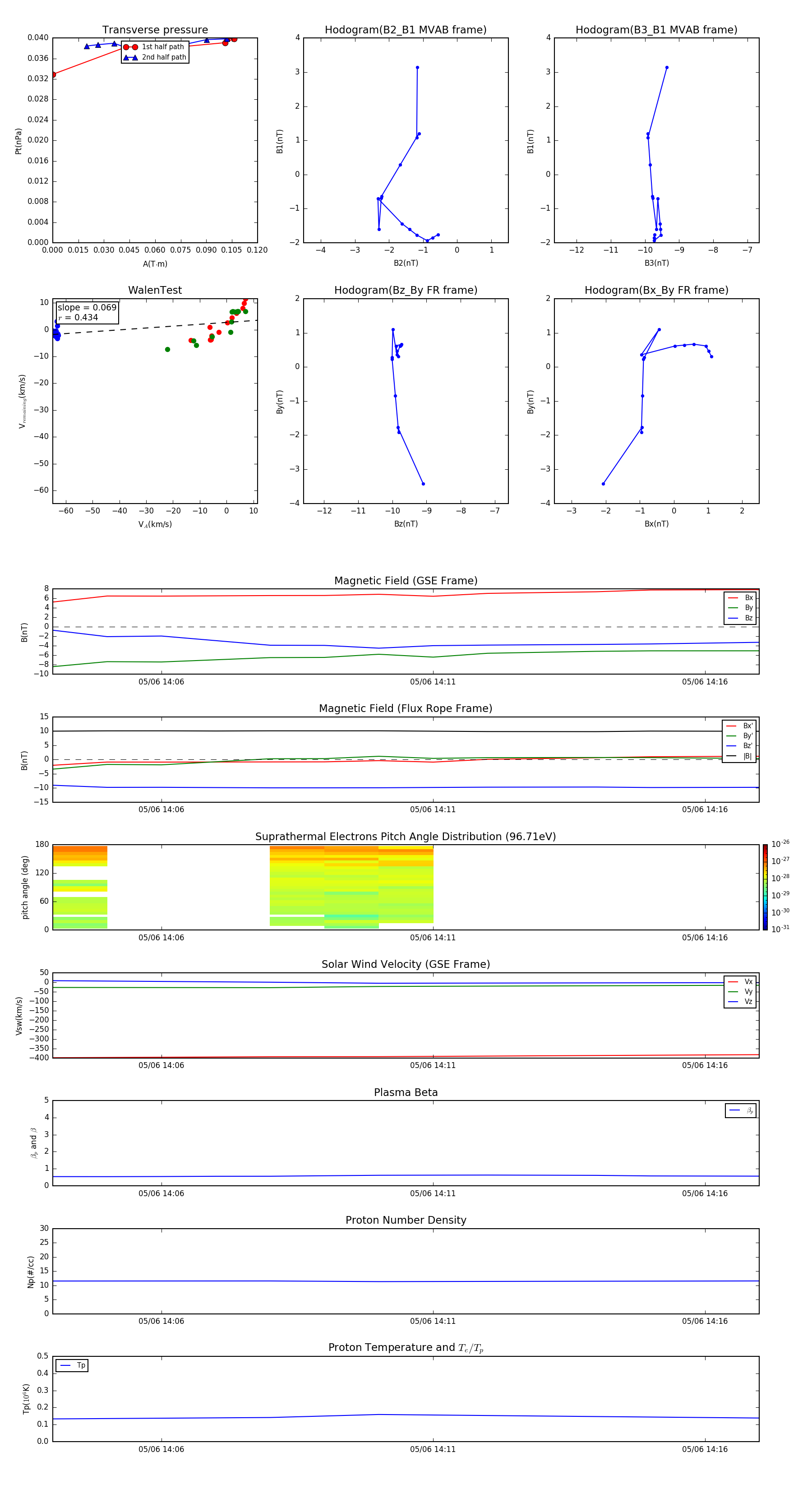Screen dimensions: 812x1489
Task: Click the 'Magnetic Field (GSE Frame)' title
Action: coord(406,581)
